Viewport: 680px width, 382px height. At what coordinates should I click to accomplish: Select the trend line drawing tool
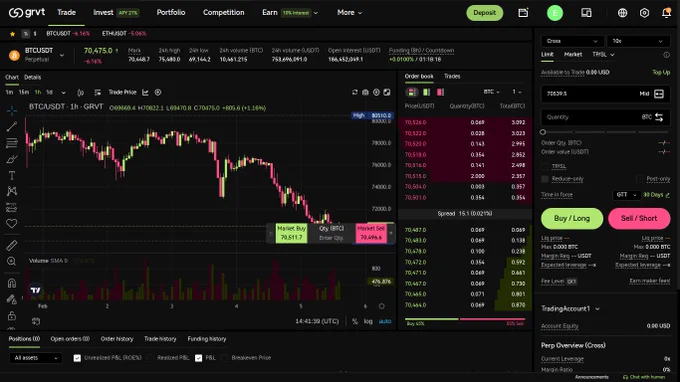coord(12,127)
